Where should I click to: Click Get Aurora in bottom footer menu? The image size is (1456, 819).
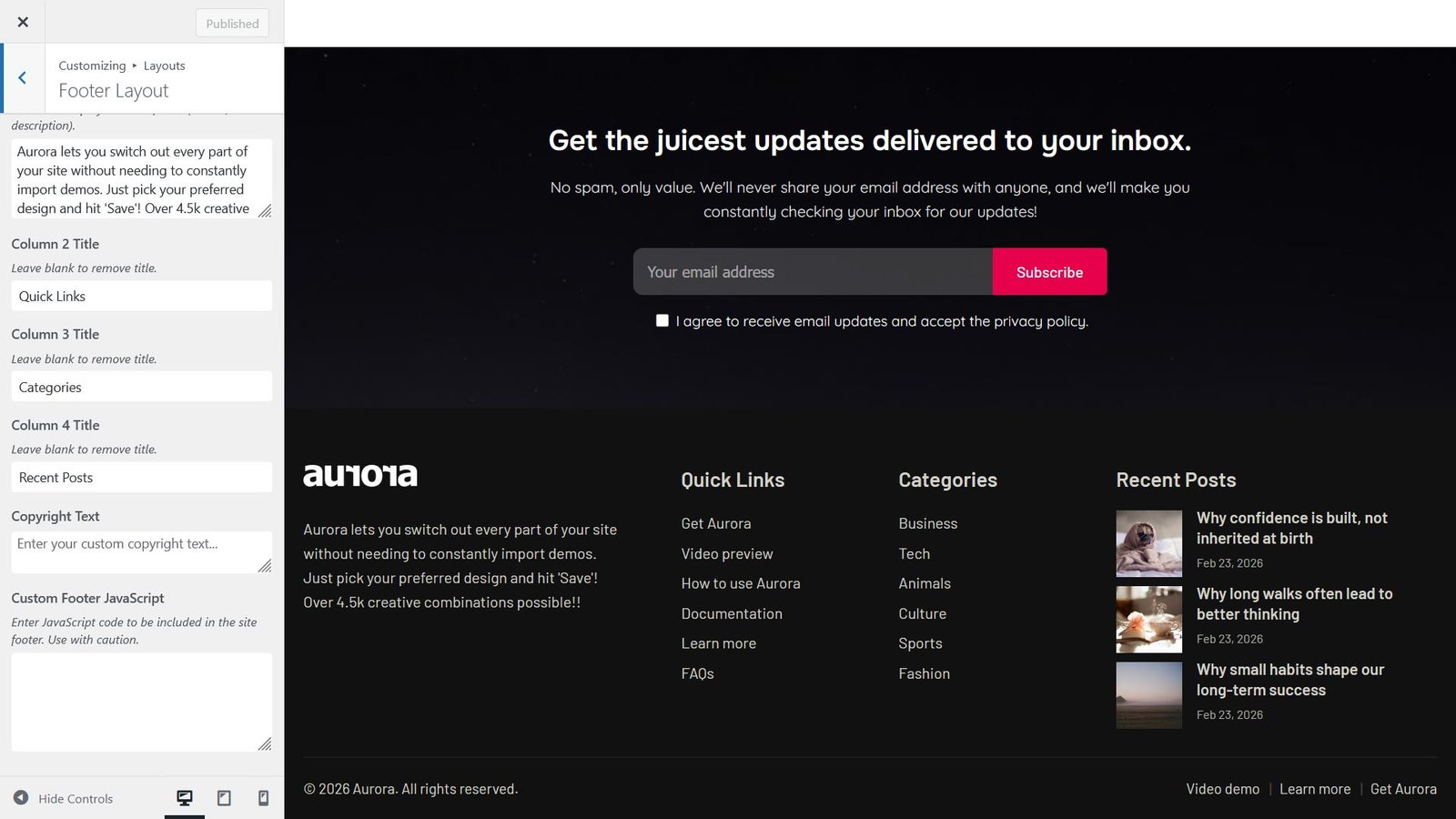pos(1403,789)
